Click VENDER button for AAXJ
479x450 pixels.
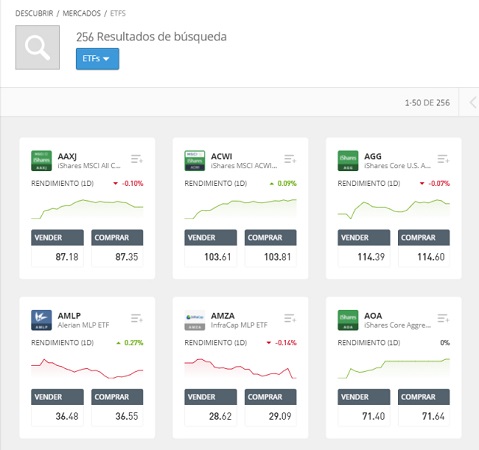coord(57,238)
